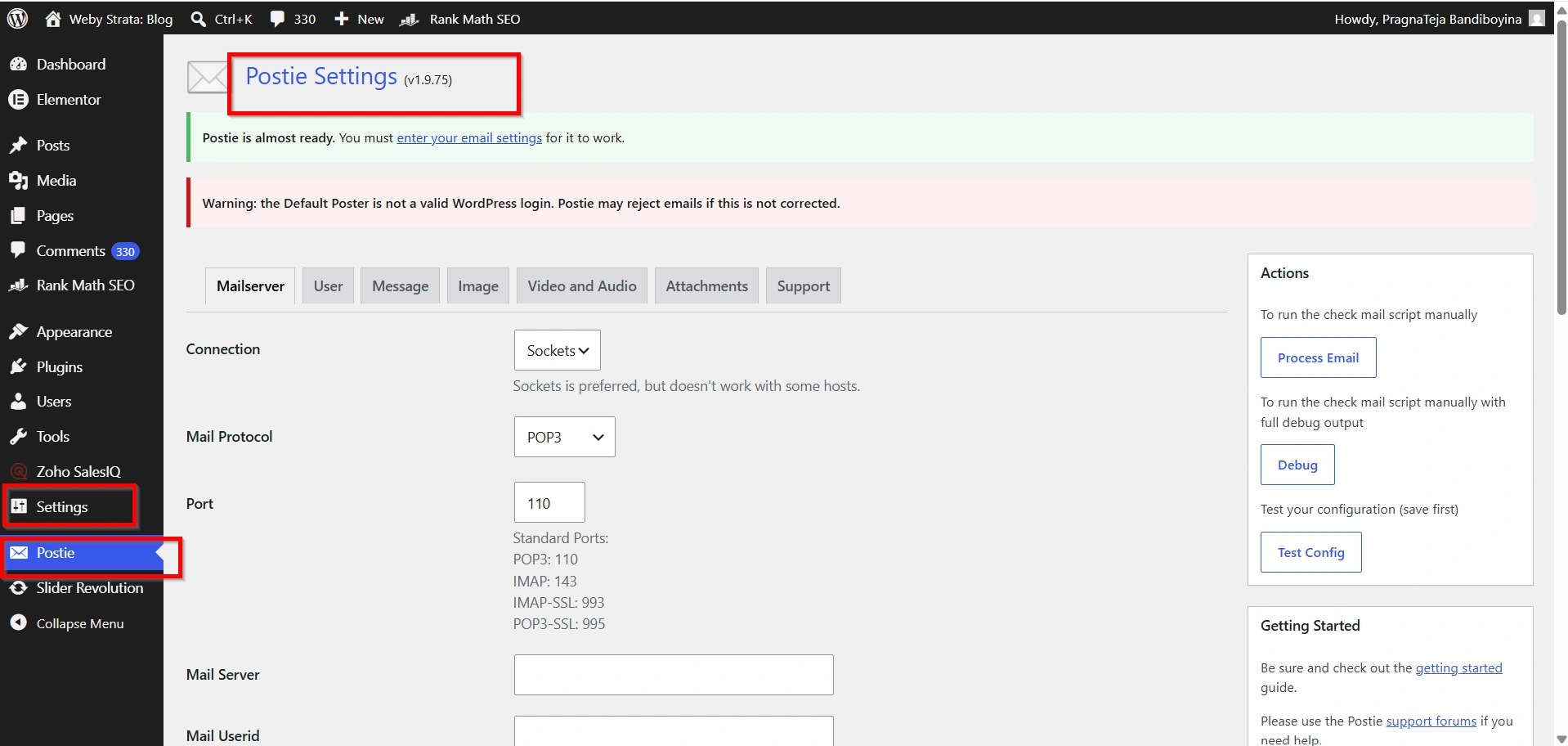Click the Ctrl+K search magnifier icon
This screenshot has width=1568, height=746.
(198, 19)
